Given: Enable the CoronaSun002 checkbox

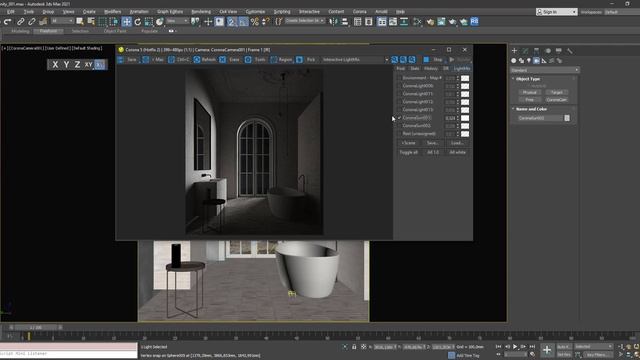Looking at the screenshot, I should pos(399,126).
